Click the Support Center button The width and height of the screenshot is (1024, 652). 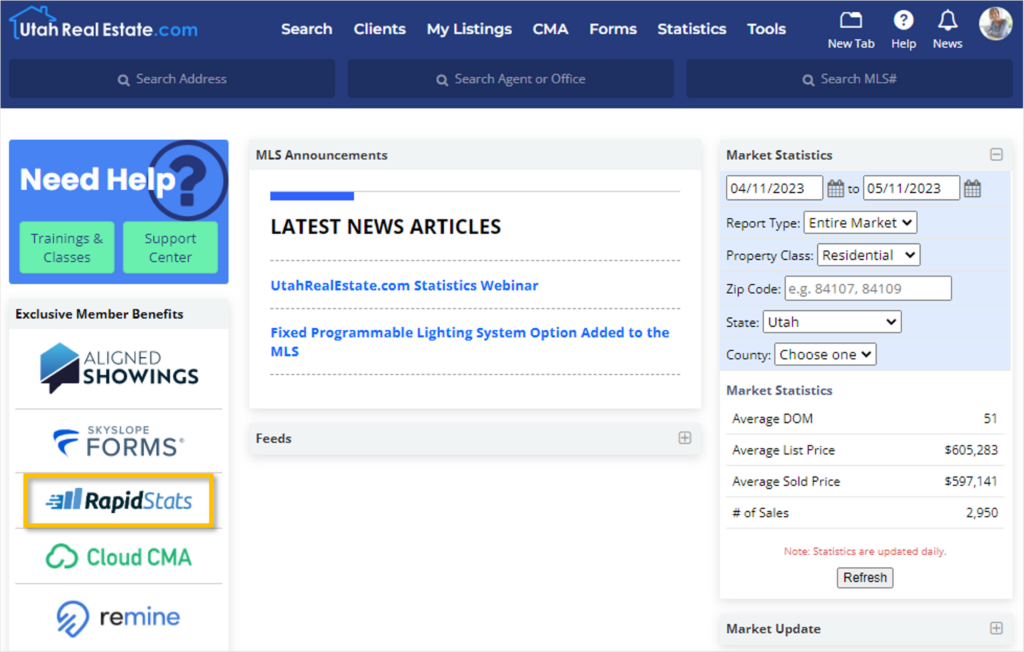(170, 248)
